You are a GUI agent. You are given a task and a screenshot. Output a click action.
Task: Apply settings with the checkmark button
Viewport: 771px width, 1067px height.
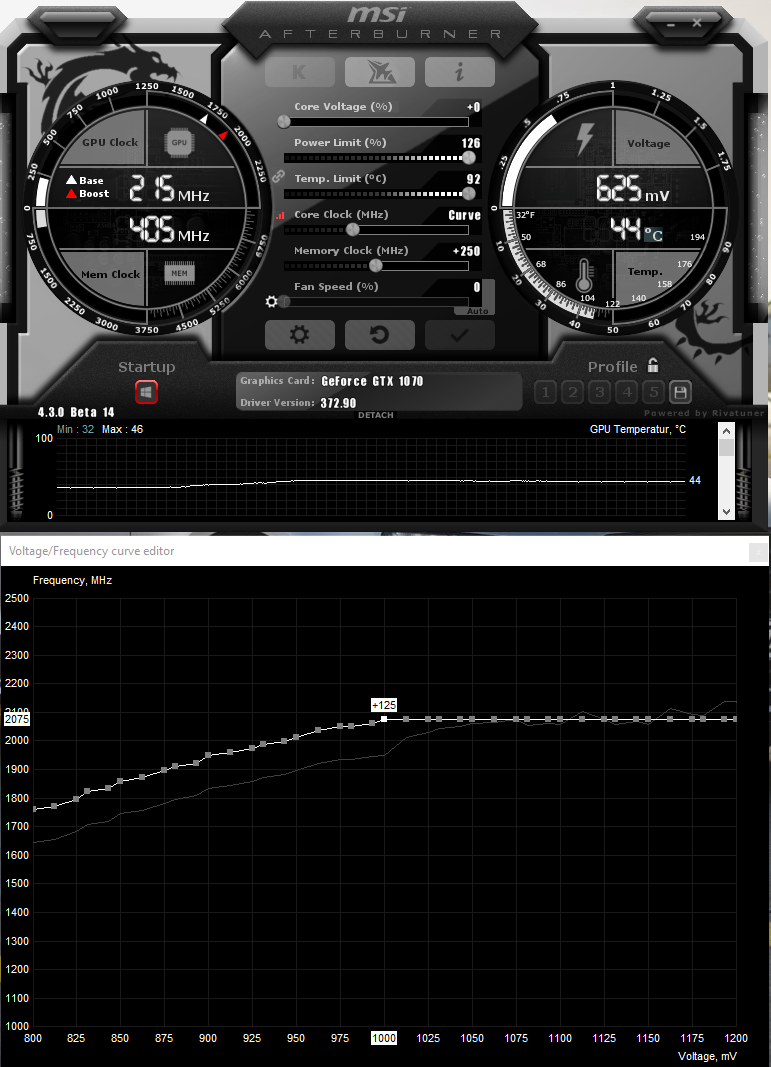[459, 335]
